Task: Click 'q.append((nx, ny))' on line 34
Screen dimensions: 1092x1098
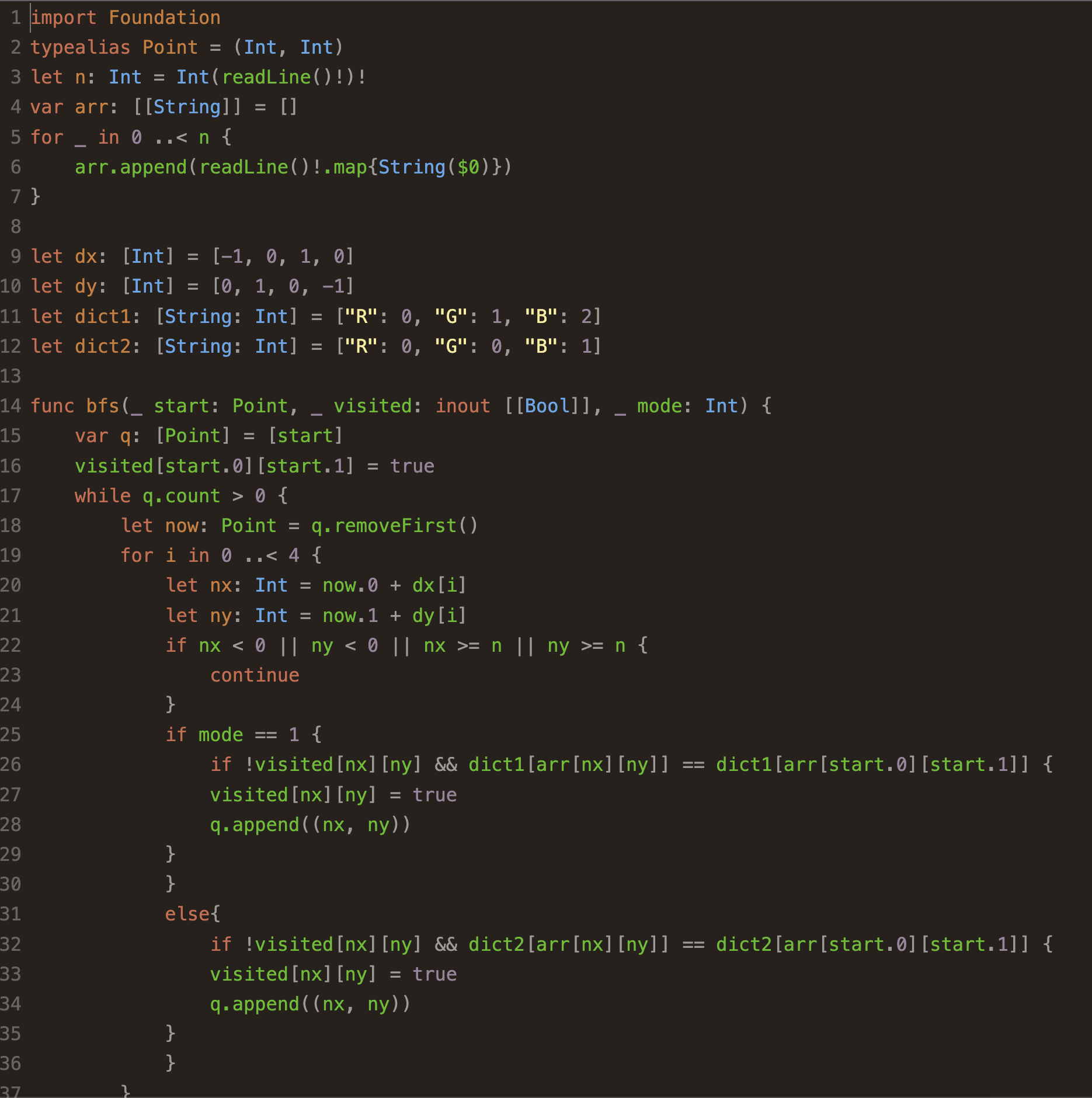Action: tap(311, 1004)
